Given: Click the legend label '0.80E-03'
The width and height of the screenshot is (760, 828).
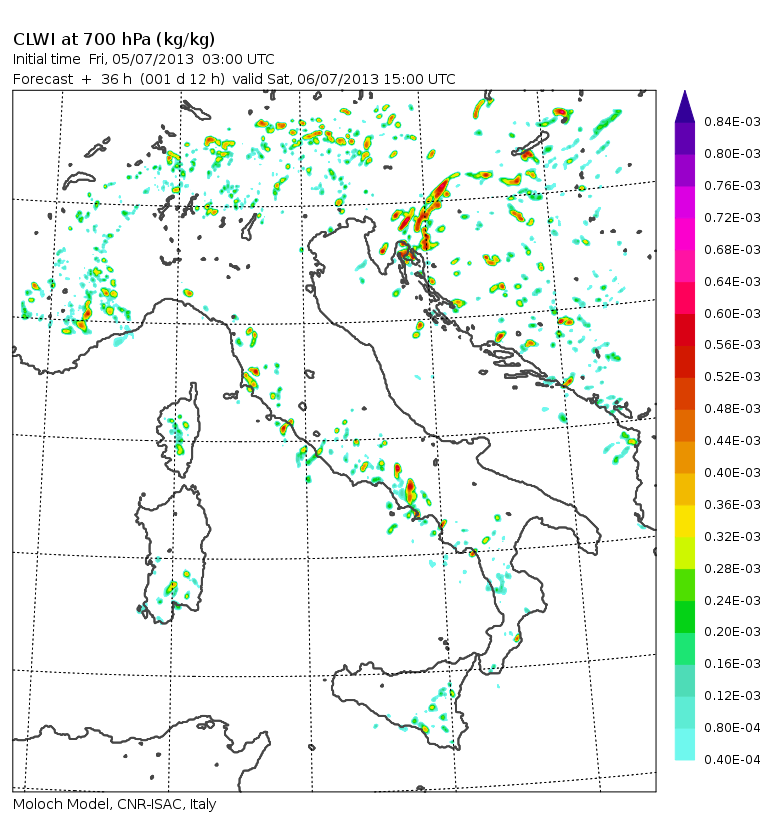Looking at the screenshot, I should (x=732, y=154).
